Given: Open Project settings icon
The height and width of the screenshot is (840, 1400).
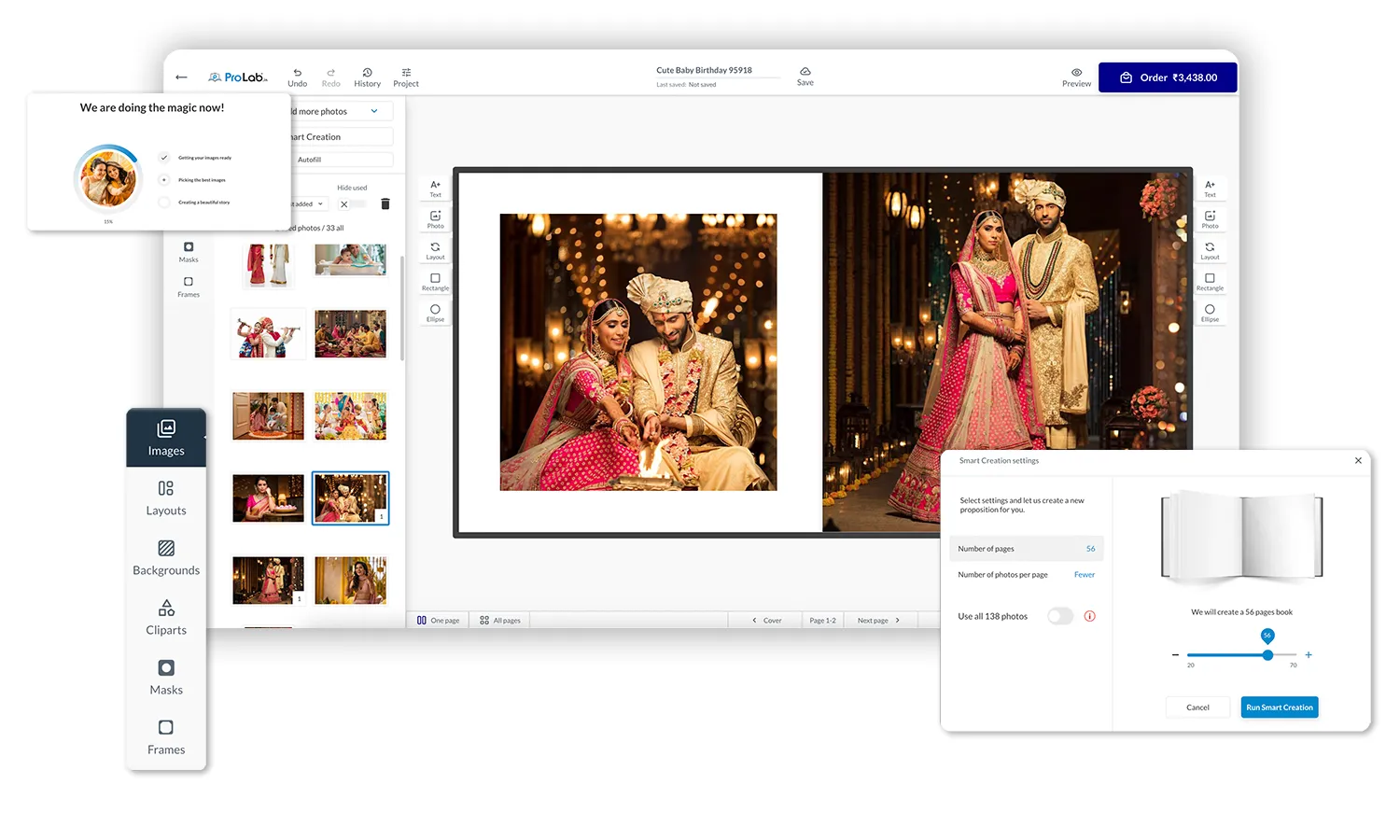Looking at the screenshot, I should [x=406, y=73].
